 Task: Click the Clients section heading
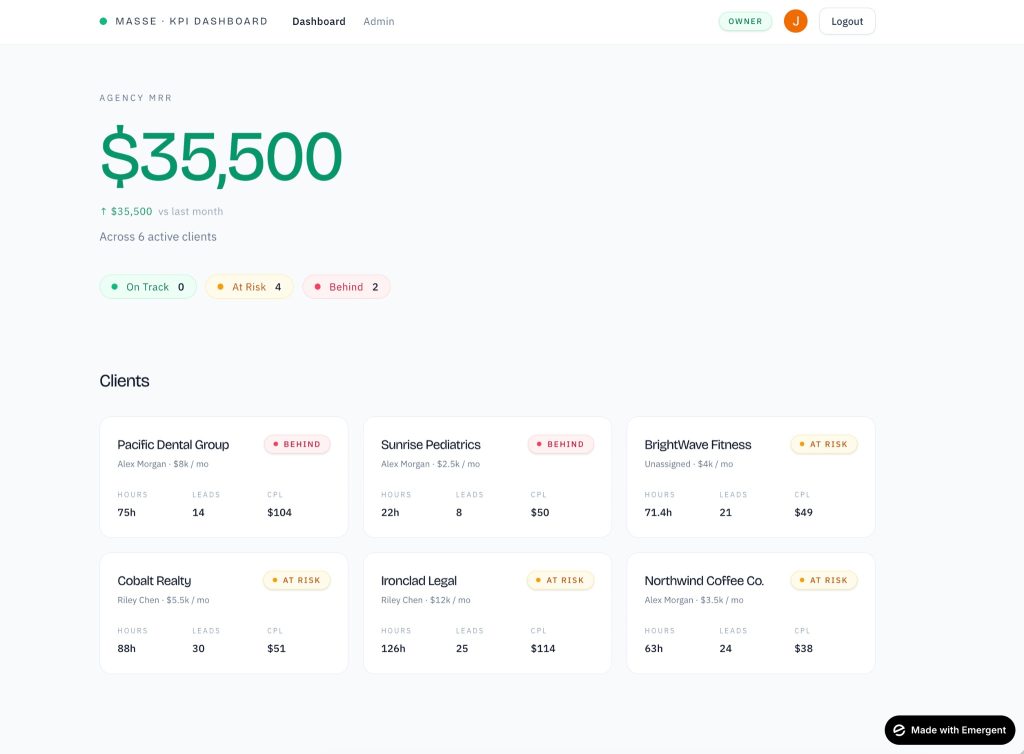point(124,381)
